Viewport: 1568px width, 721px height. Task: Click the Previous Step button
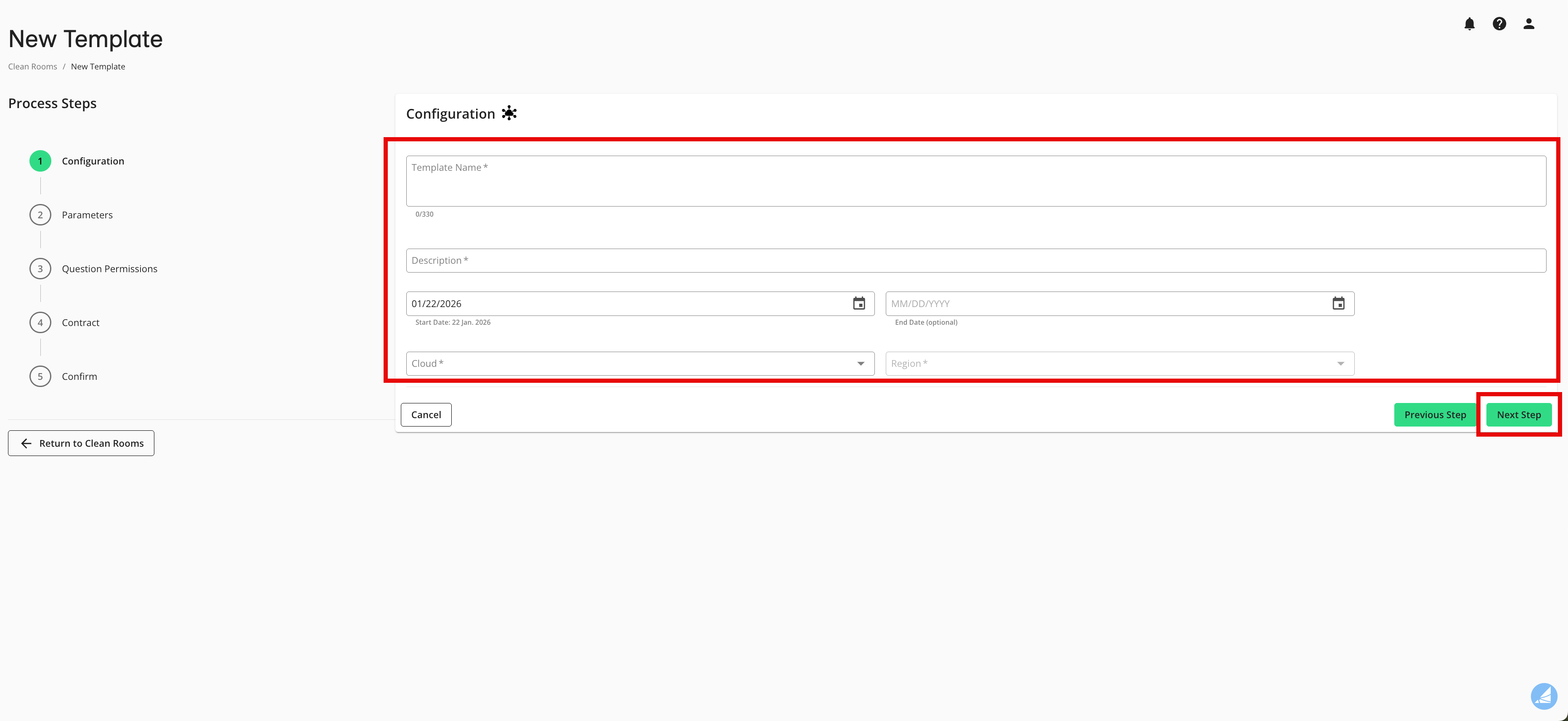(1435, 414)
